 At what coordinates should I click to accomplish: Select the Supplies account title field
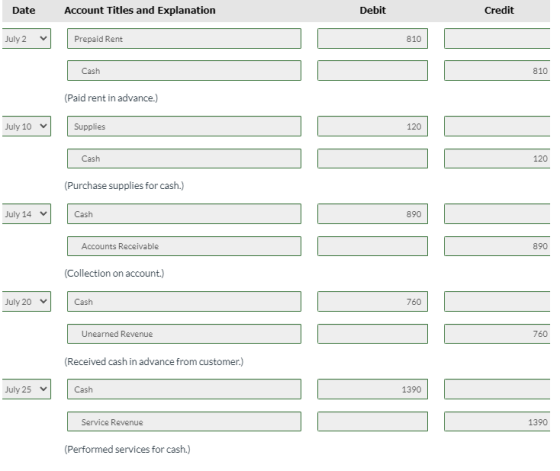click(x=184, y=126)
